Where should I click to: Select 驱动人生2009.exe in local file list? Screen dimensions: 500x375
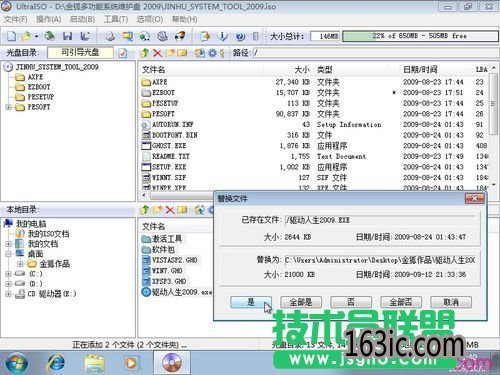[x=182, y=292]
